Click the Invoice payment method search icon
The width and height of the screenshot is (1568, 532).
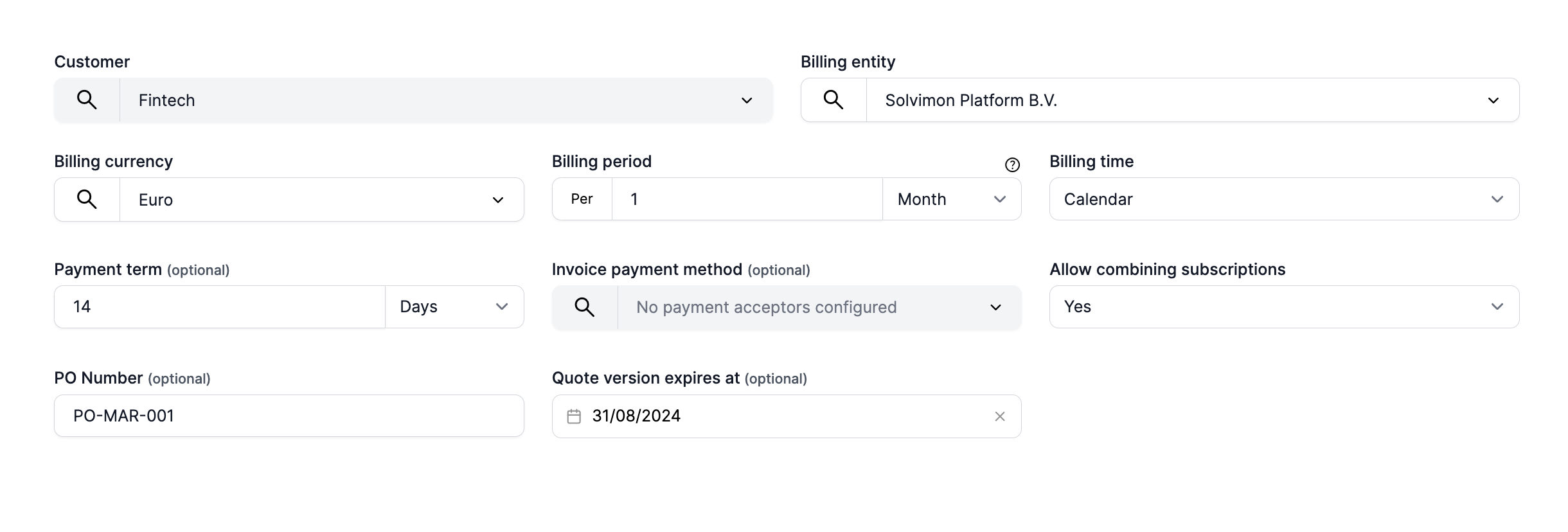click(x=584, y=307)
